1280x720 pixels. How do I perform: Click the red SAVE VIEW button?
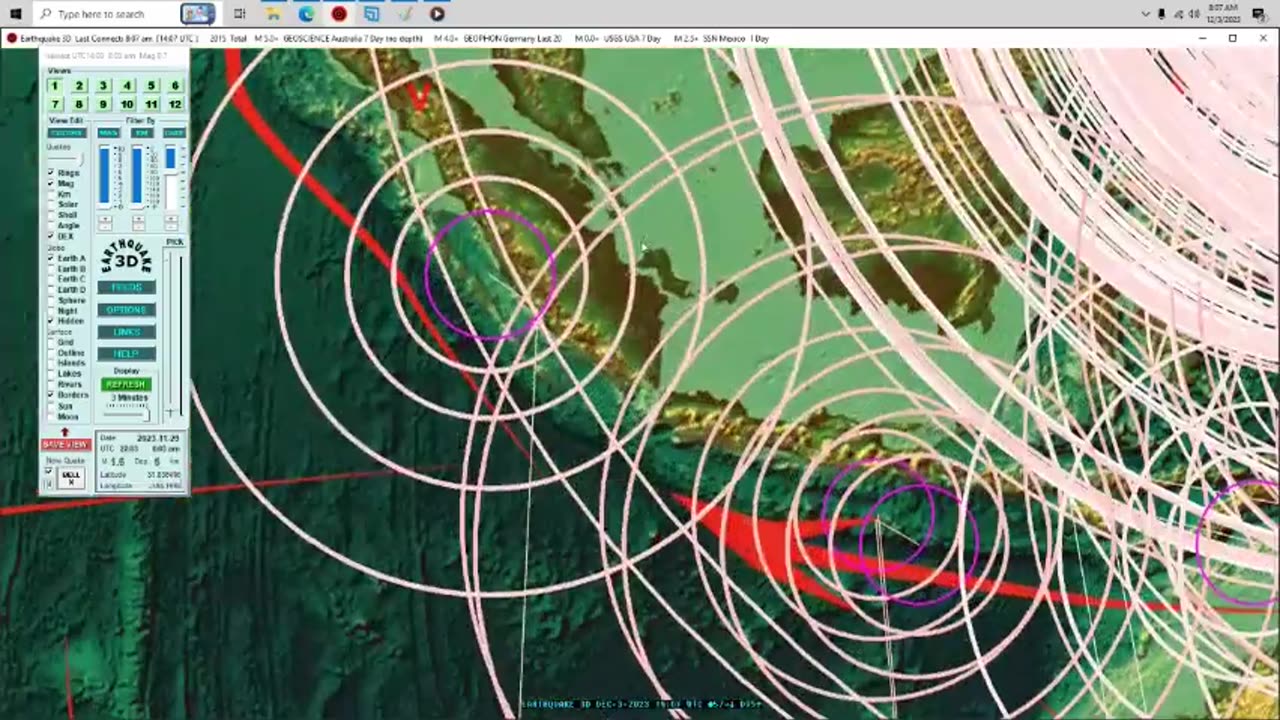click(x=66, y=444)
